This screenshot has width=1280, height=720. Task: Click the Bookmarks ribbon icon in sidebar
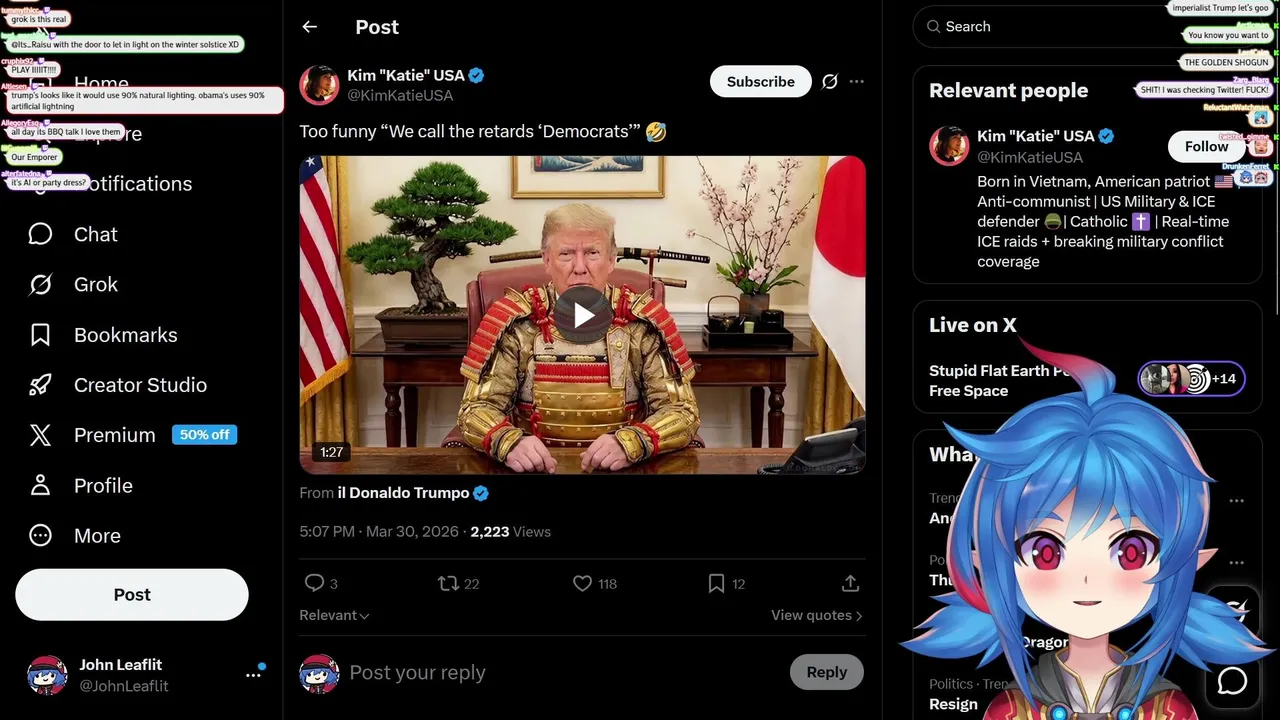[40, 335]
